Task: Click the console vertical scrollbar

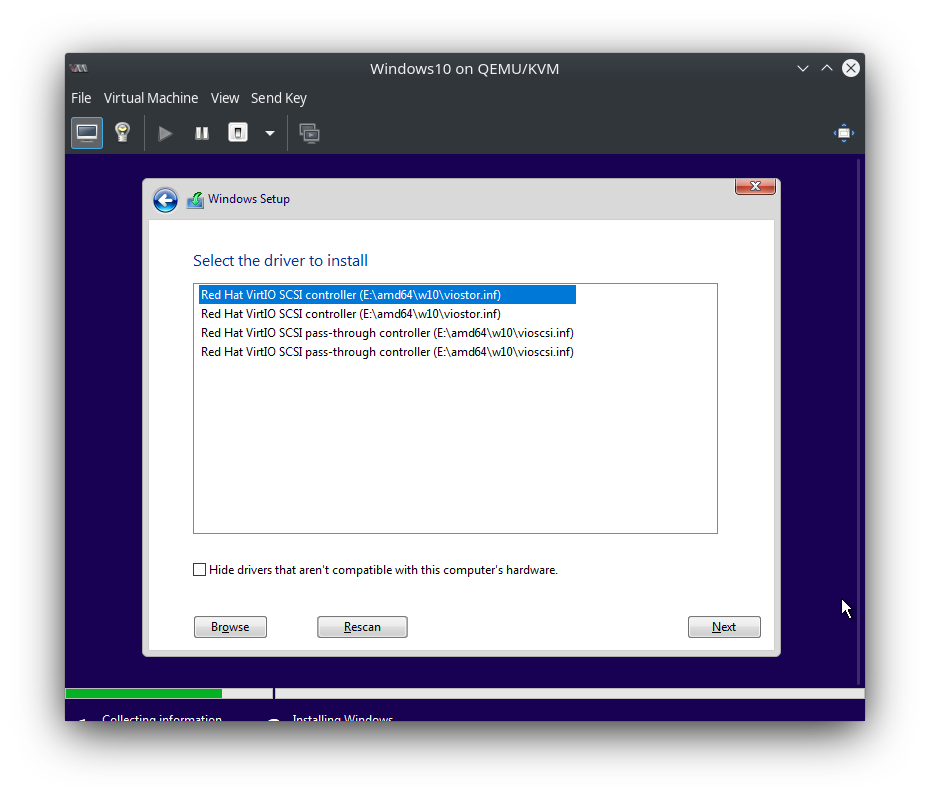Action: pos(858,421)
